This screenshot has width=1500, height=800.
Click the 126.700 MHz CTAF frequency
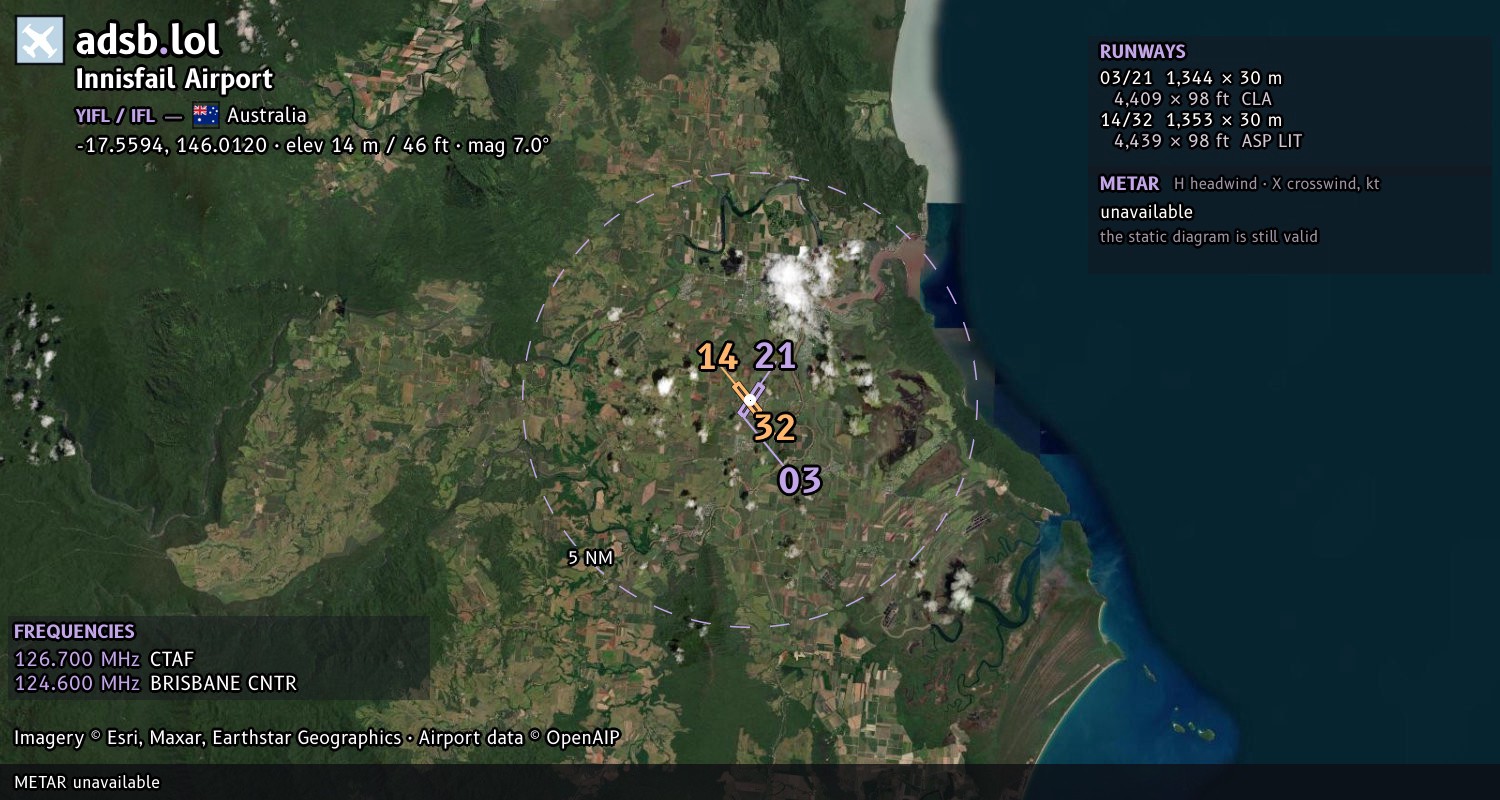point(104,659)
